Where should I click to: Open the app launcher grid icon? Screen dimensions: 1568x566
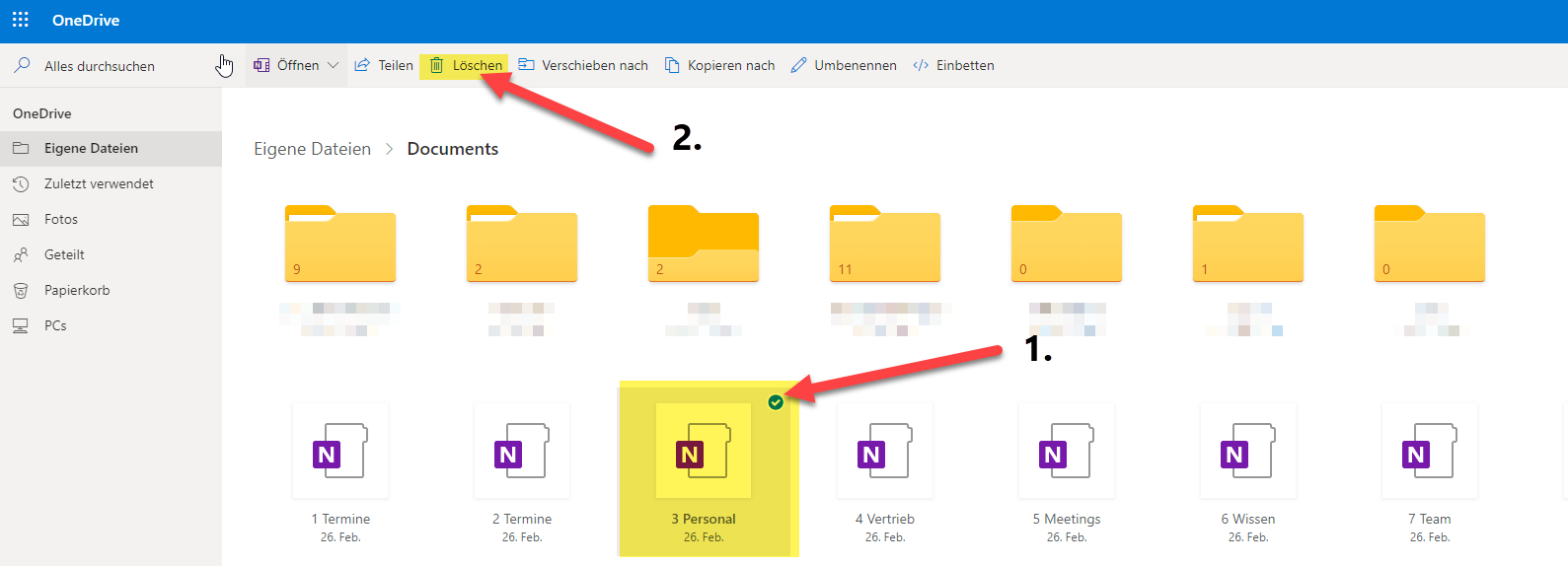[20, 20]
